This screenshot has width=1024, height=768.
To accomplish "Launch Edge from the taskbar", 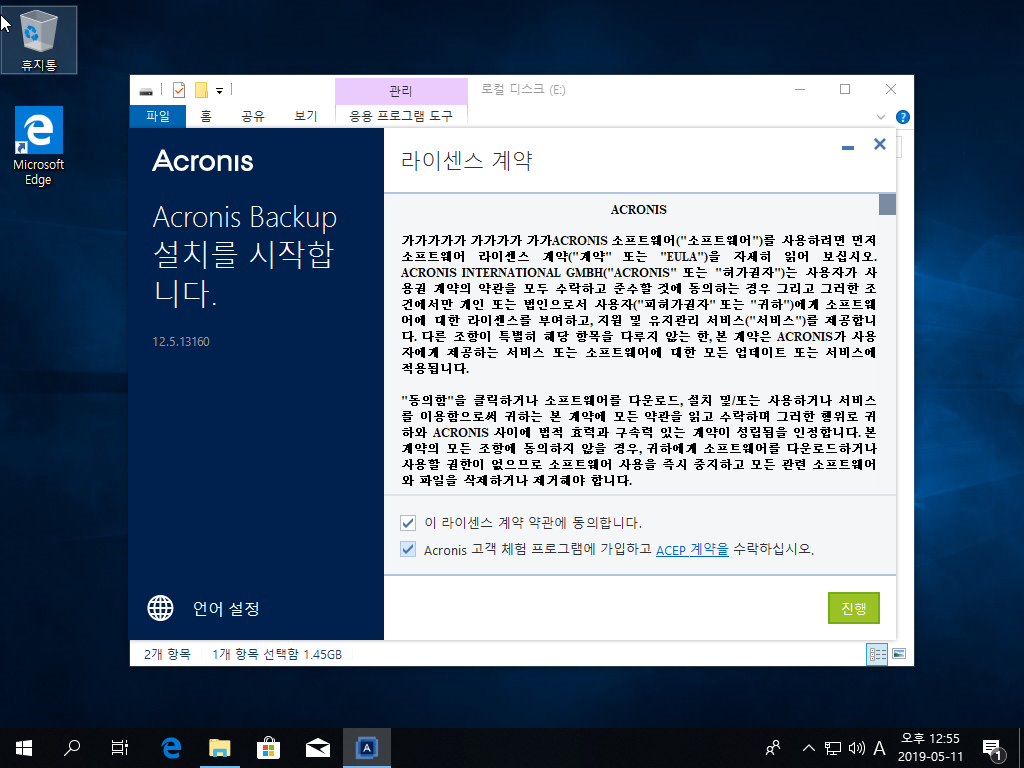I will 170,748.
